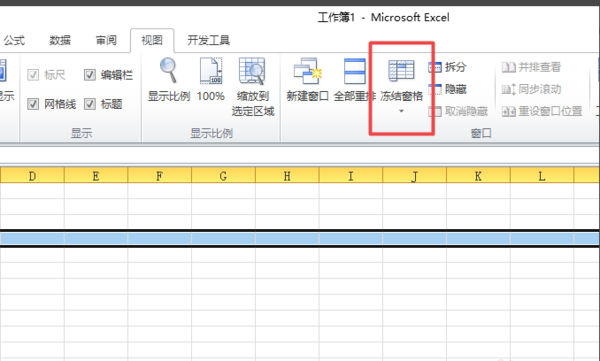Select column I header
The width and height of the screenshot is (600, 361).
[351, 175]
